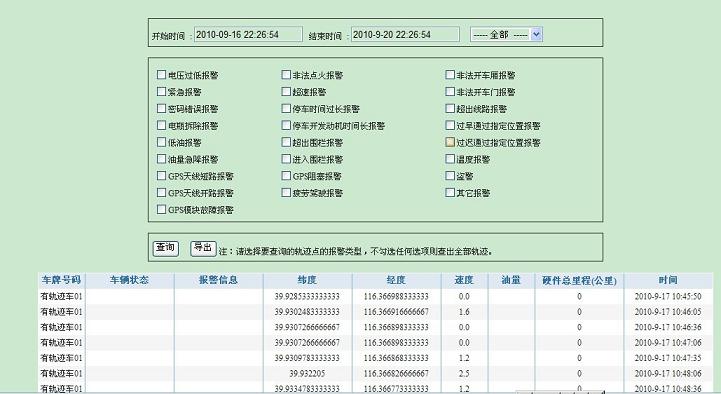Enable the 超出围栏报警 checkbox
Viewport: 721px width, 394px height.
[x=286, y=142]
